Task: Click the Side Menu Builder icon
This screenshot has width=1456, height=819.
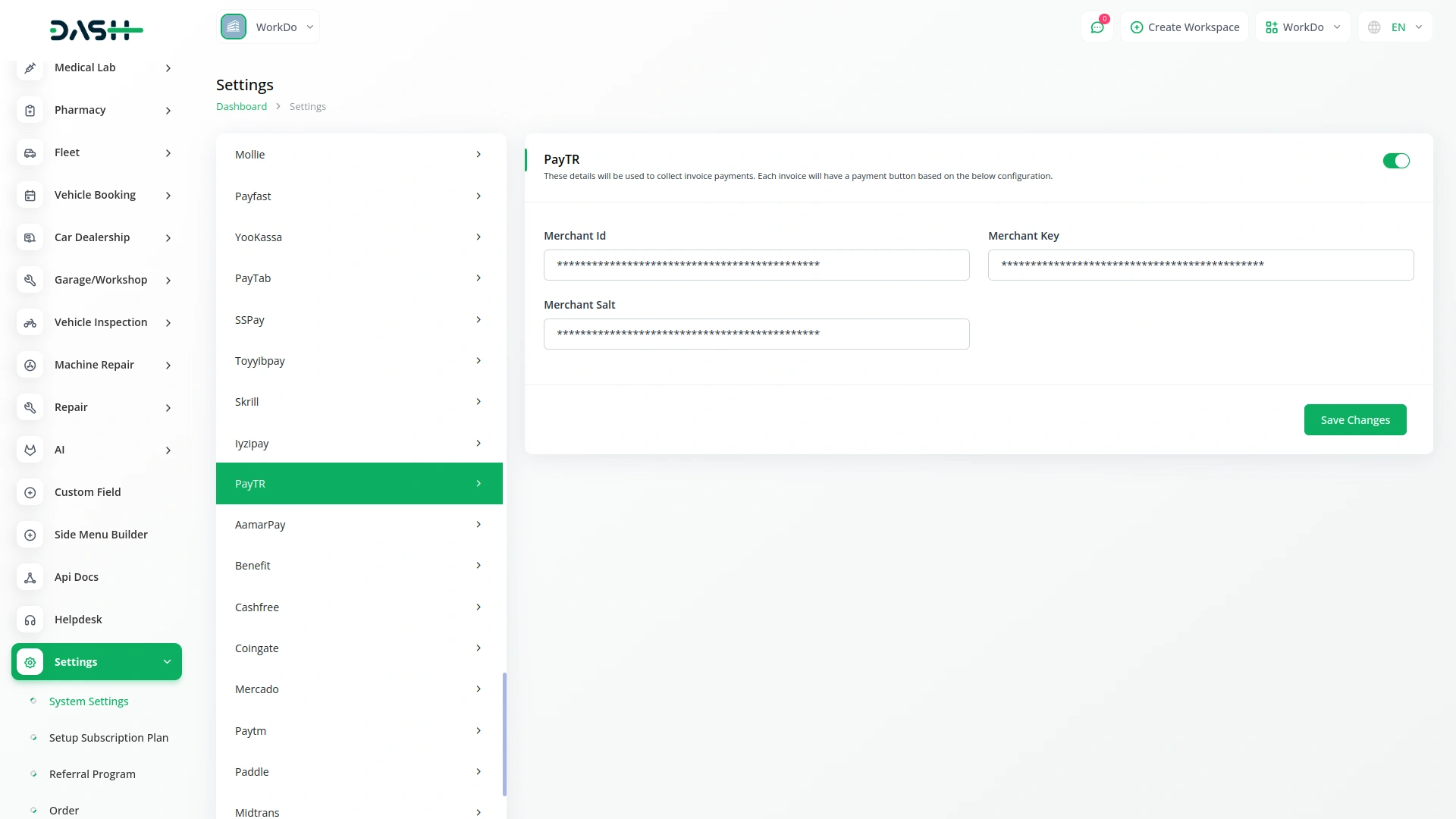Action: pos(30,535)
